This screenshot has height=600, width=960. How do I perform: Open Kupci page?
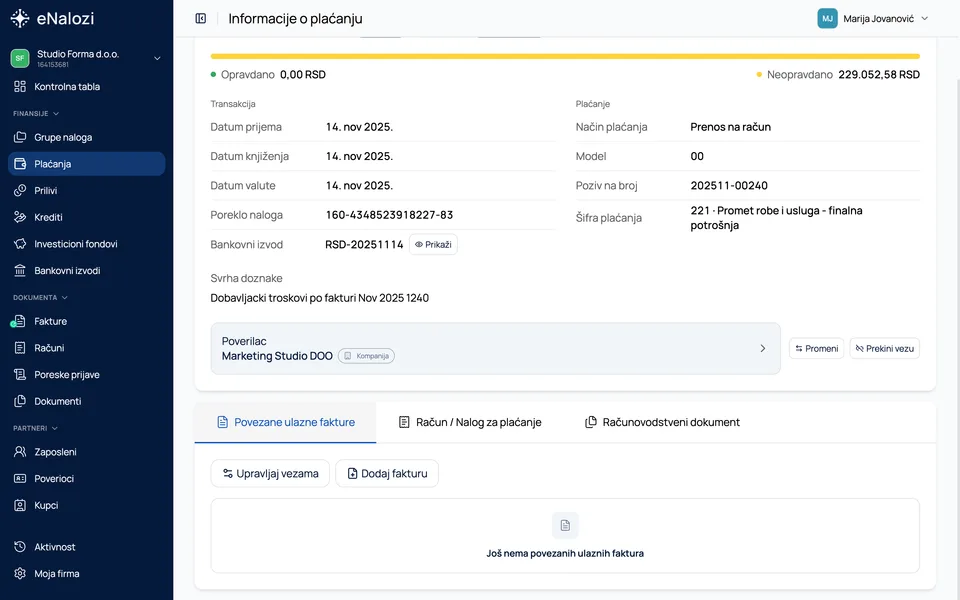86,505
